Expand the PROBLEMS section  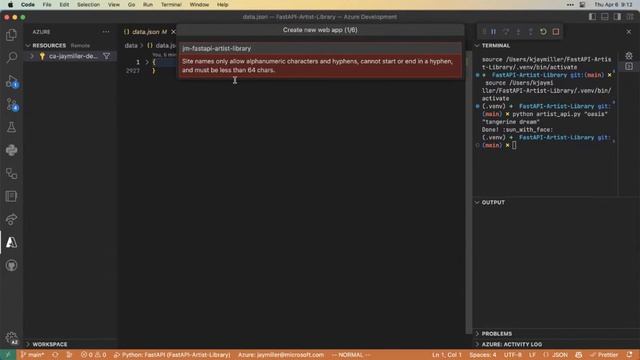pos(496,333)
